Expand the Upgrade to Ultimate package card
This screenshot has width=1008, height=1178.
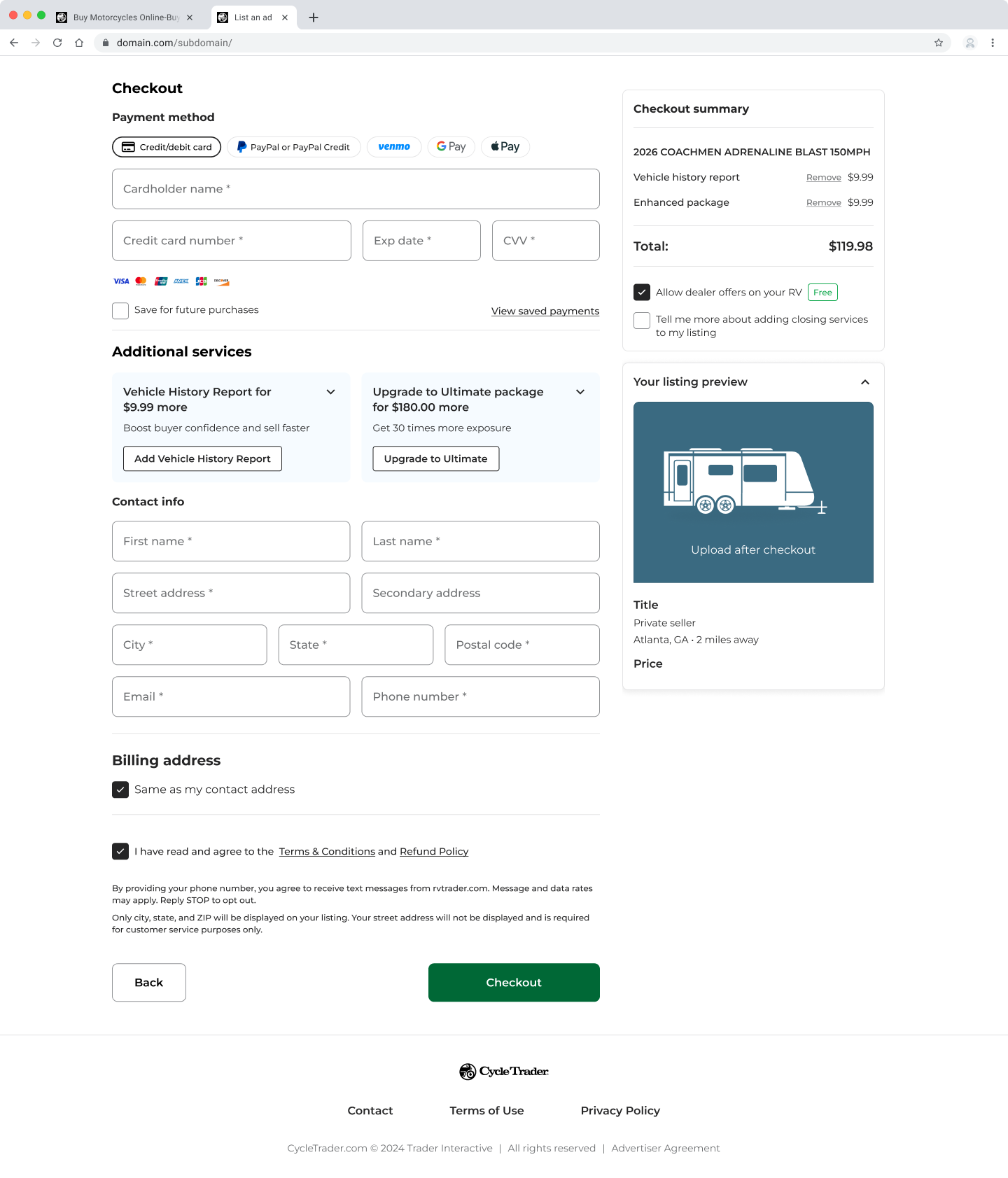[580, 392]
